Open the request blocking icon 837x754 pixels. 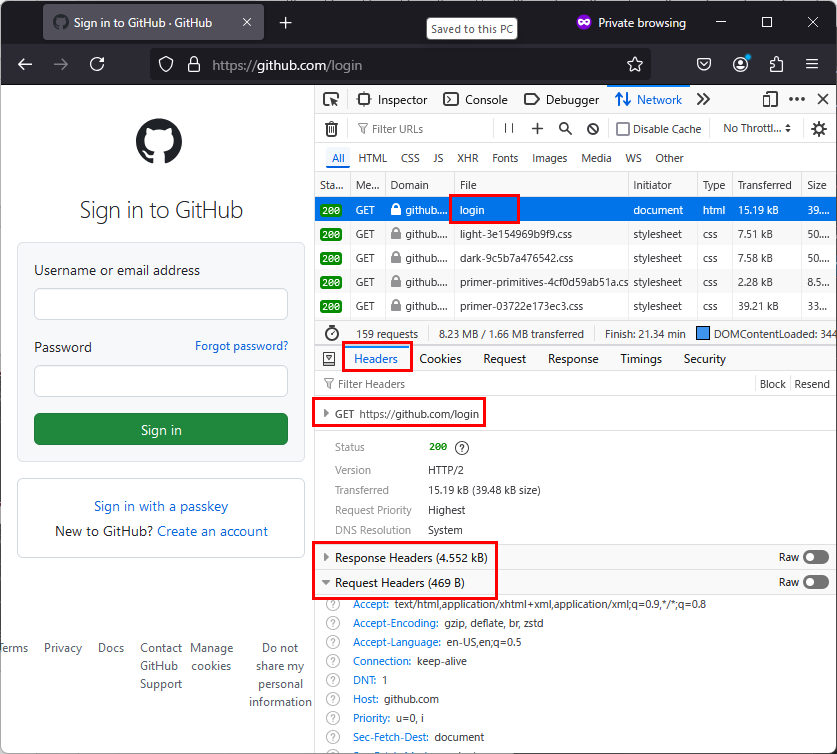593,129
